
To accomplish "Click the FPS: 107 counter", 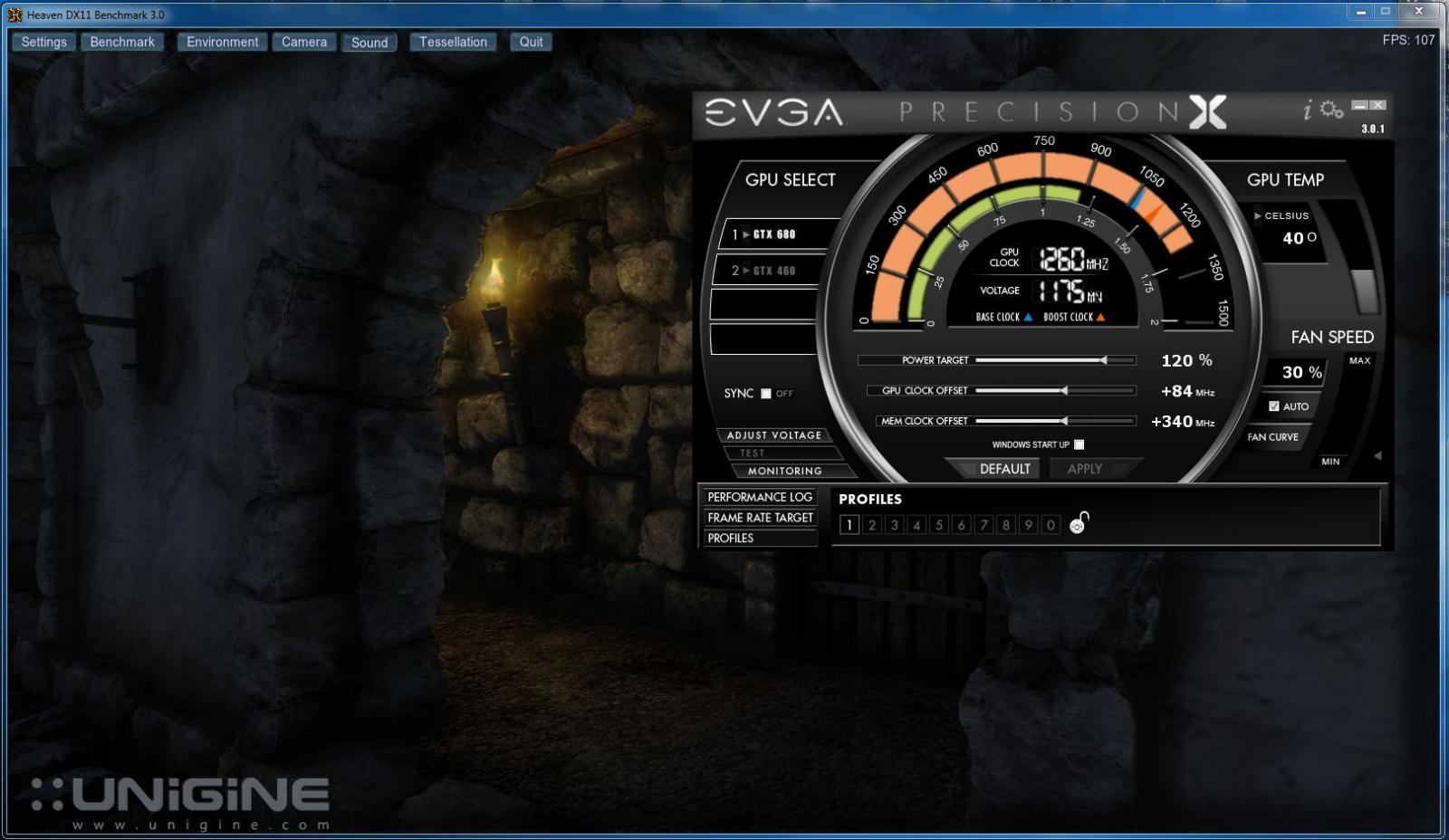I will point(1408,40).
